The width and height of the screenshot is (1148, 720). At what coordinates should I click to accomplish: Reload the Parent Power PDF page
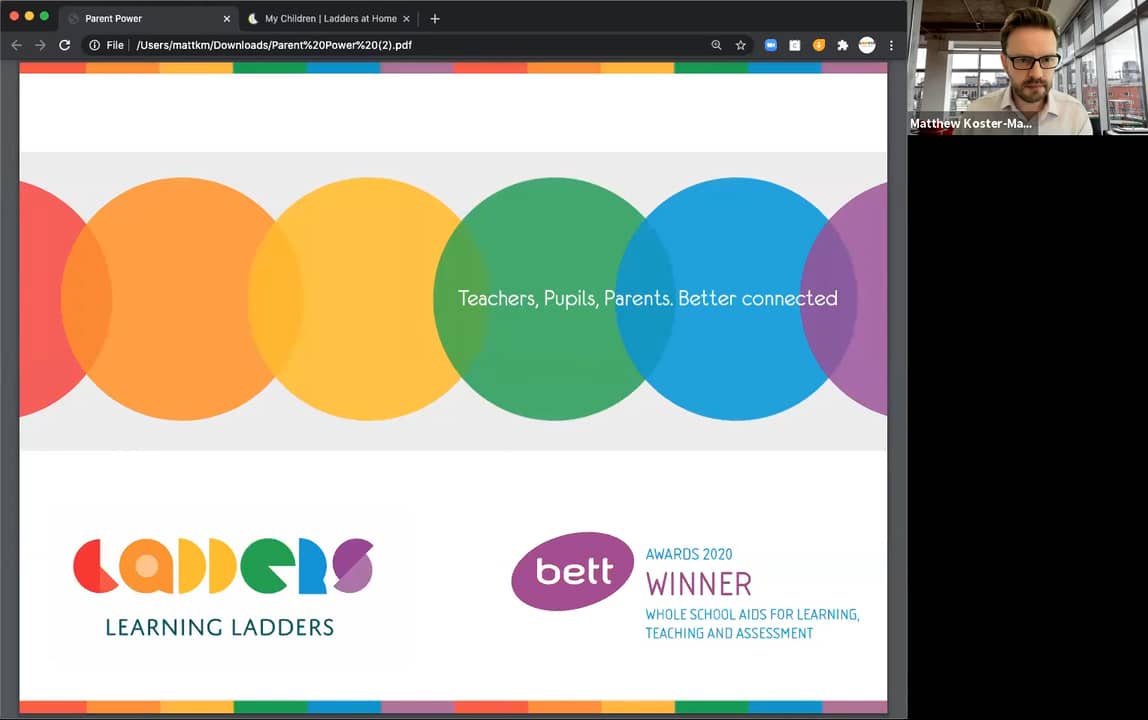tap(64, 45)
